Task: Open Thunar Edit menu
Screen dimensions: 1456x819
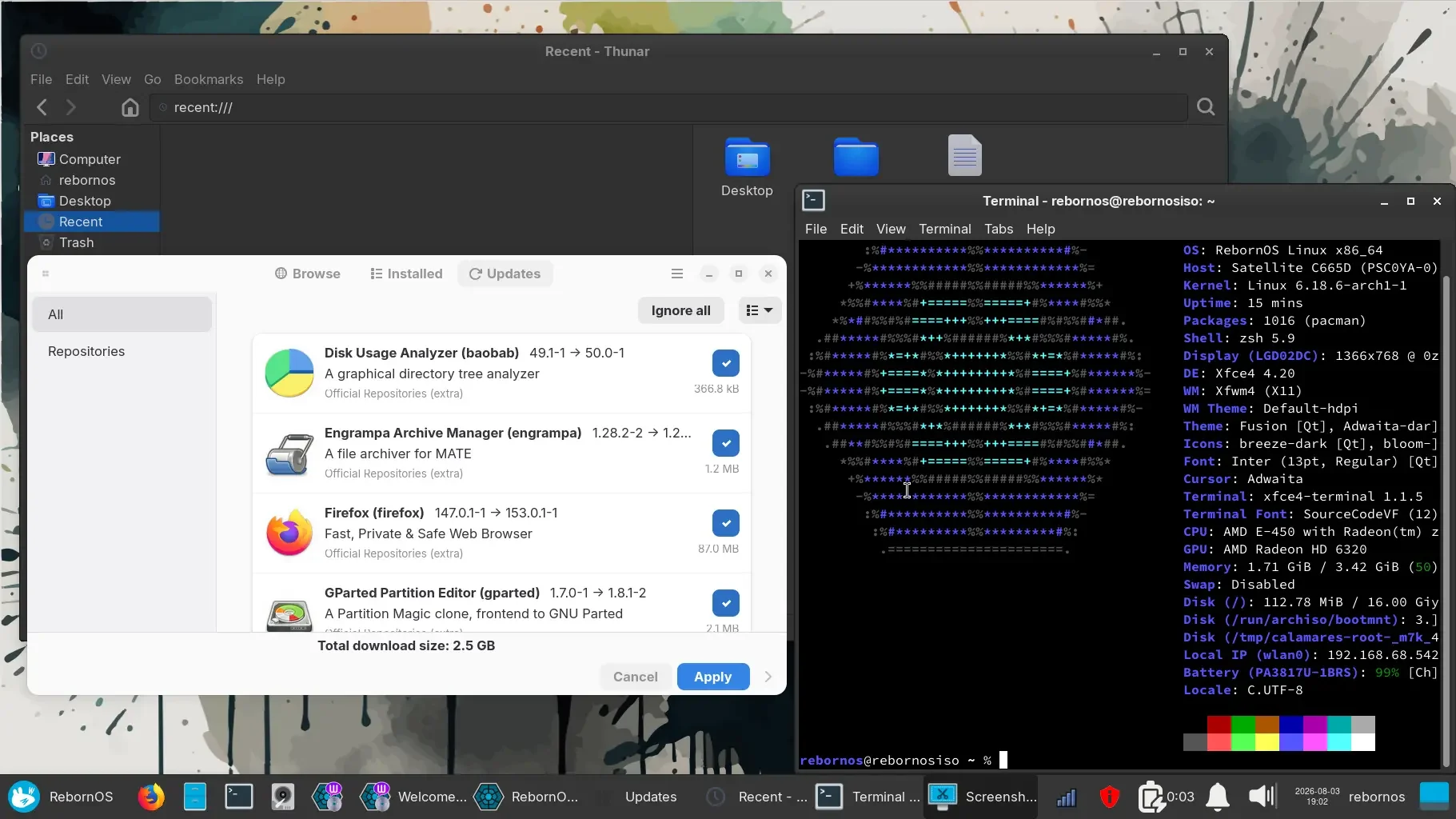Action: pyautogui.click(x=77, y=79)
